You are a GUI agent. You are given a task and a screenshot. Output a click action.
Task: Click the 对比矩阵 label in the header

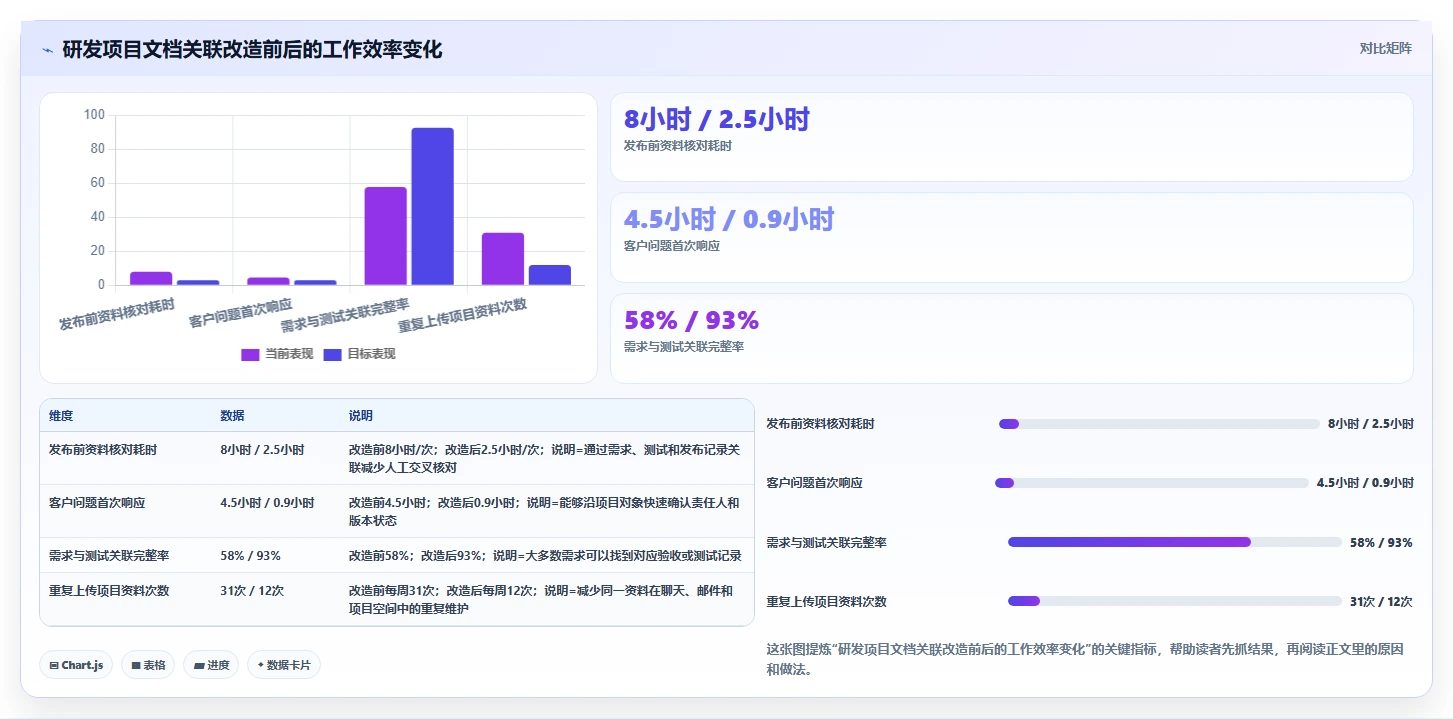(x=1385, y=48)
